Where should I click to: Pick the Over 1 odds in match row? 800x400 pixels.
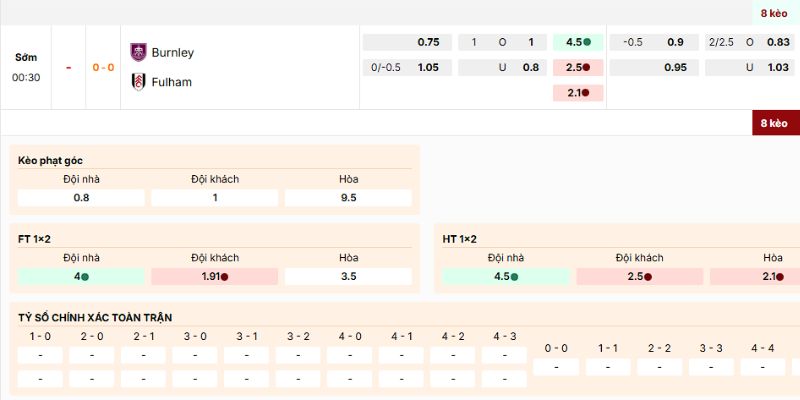(x=503, y=43)
